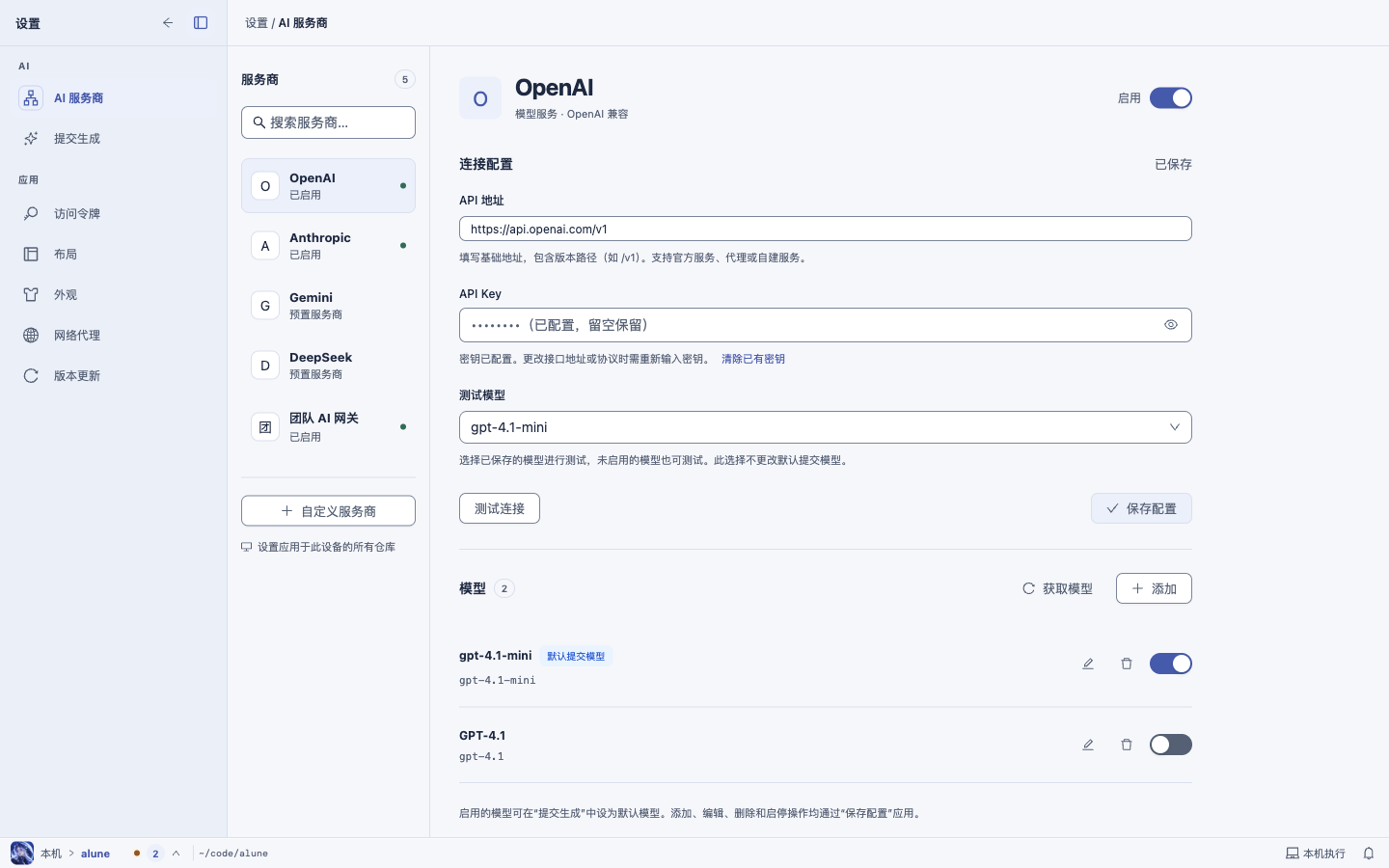The image size is (1389, 868).
Task: Open the 测试模型 gpt-4.1-mini dropdown
Action: 826,427
